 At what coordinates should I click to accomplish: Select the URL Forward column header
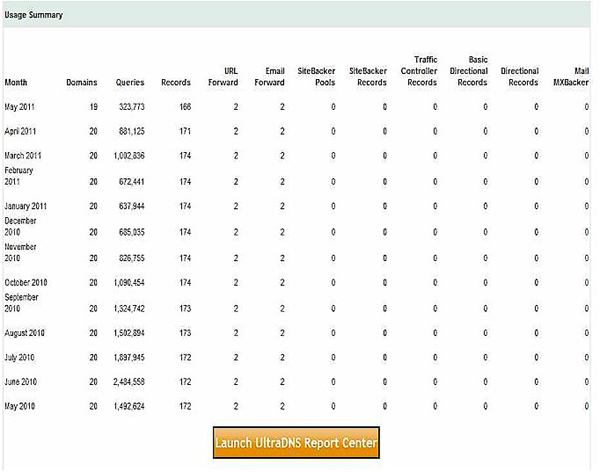pos(222,77)
